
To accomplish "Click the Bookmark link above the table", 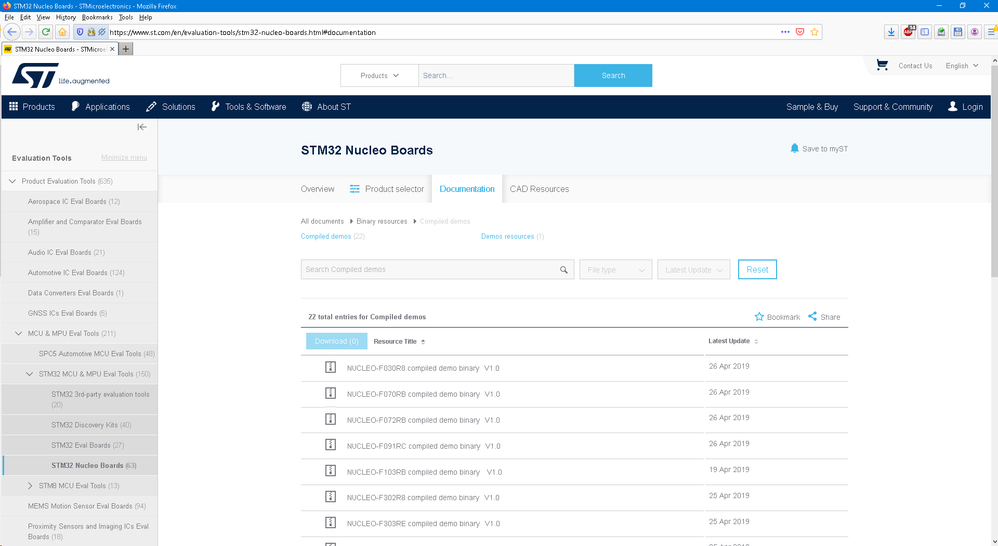I will 777,317.
